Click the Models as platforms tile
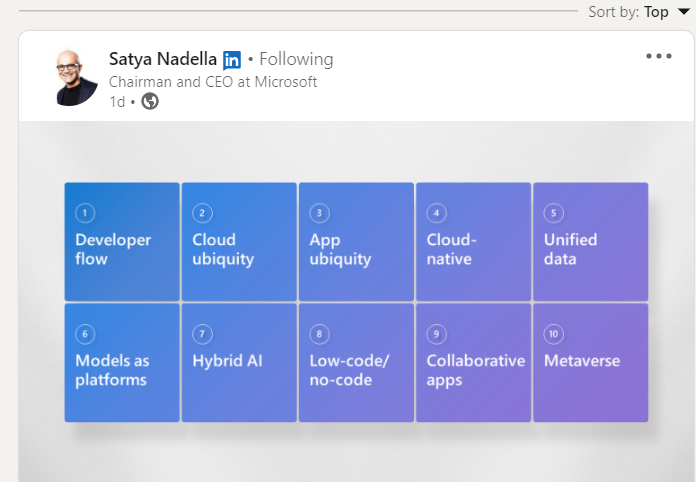Screen dimensions: 696x482 pyautogui.click(x=122, y=363)
